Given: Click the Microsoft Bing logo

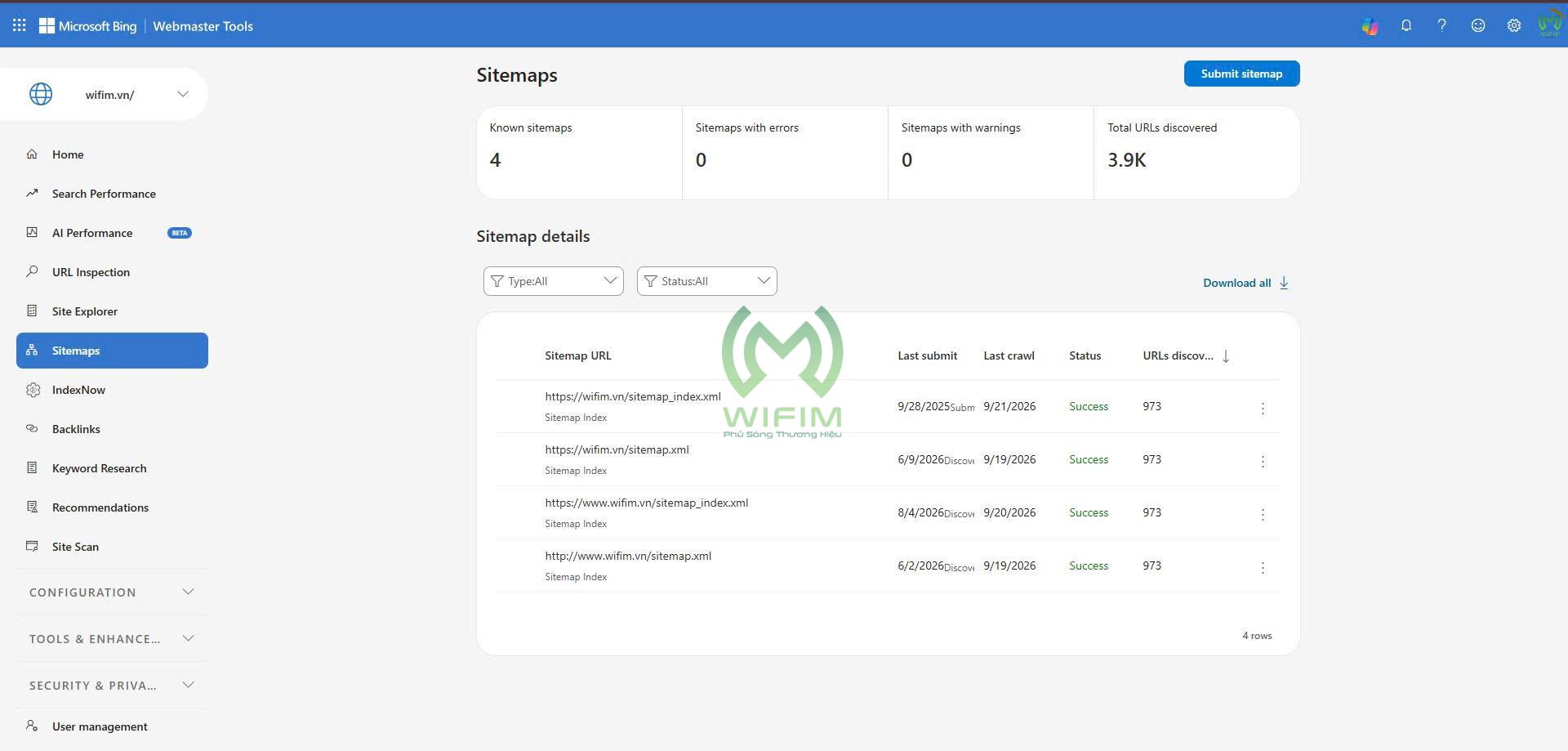Looking at the screenshot, I should pyautogui.click(x=88, y=26).
